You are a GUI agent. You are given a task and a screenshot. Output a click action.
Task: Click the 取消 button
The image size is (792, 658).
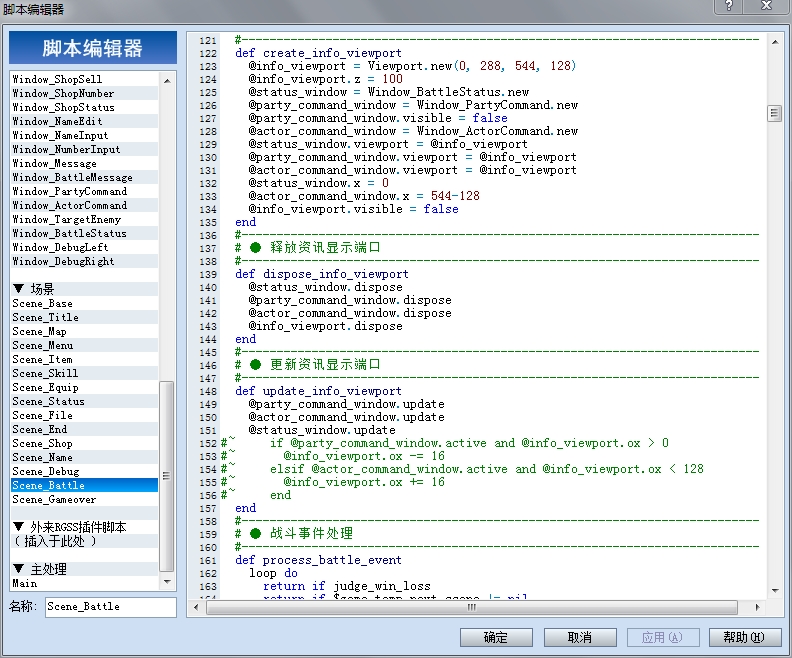click(580, 637)
